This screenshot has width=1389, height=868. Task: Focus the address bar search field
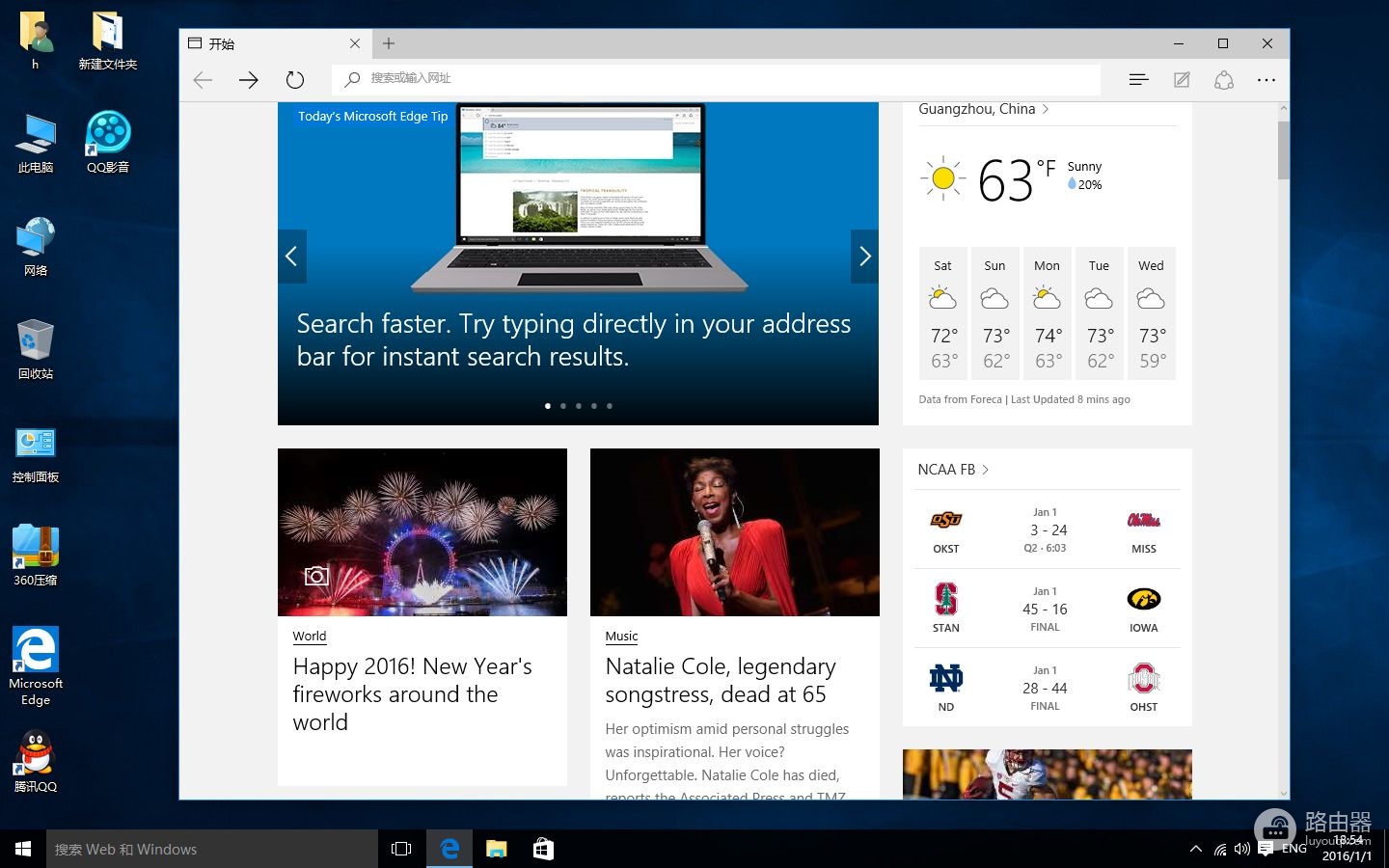pos(716,79)
